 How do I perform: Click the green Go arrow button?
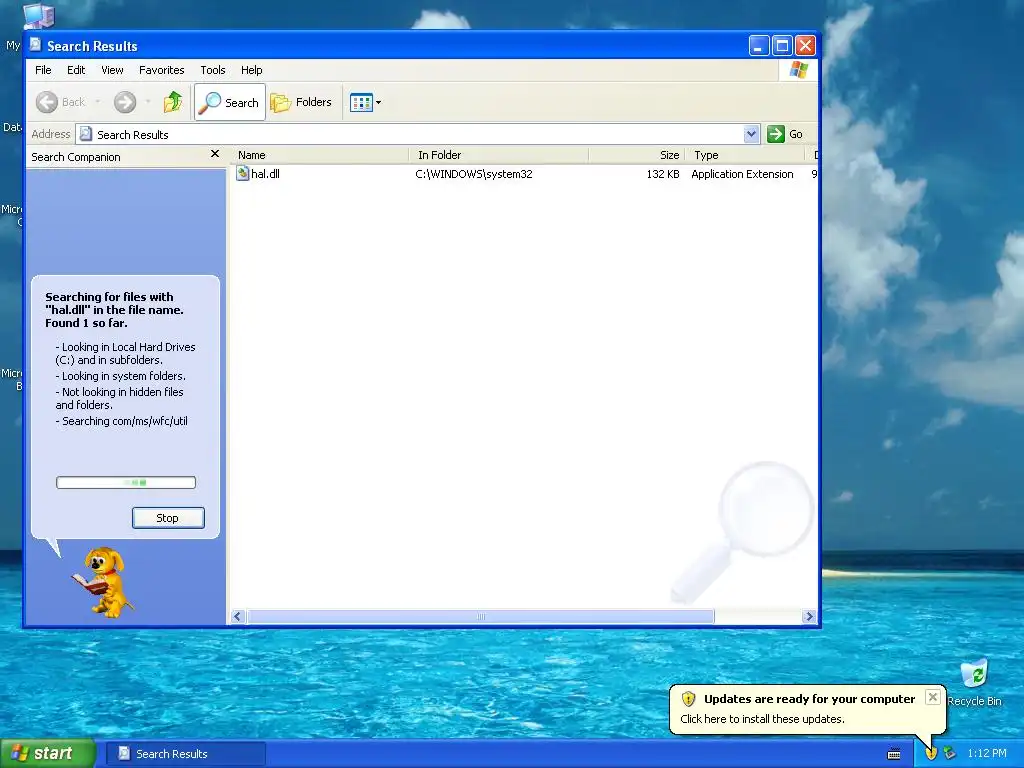tap(775, 134)
